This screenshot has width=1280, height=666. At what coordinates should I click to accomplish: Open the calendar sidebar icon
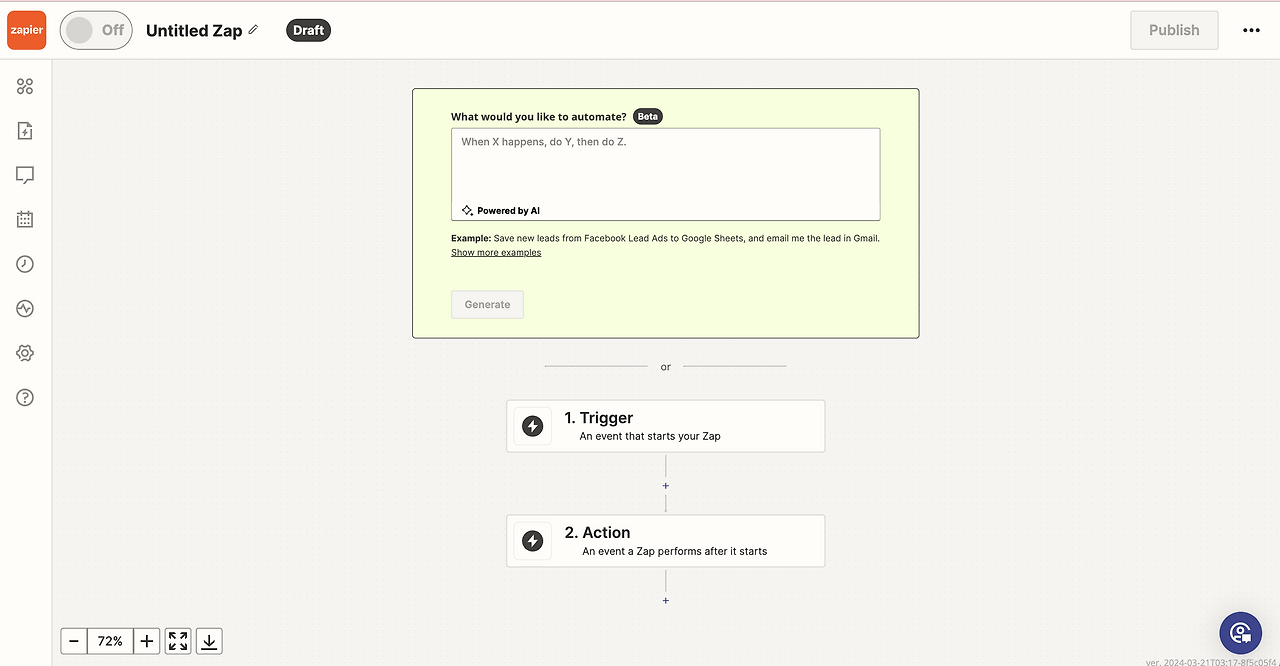click(x=25, y=219)
